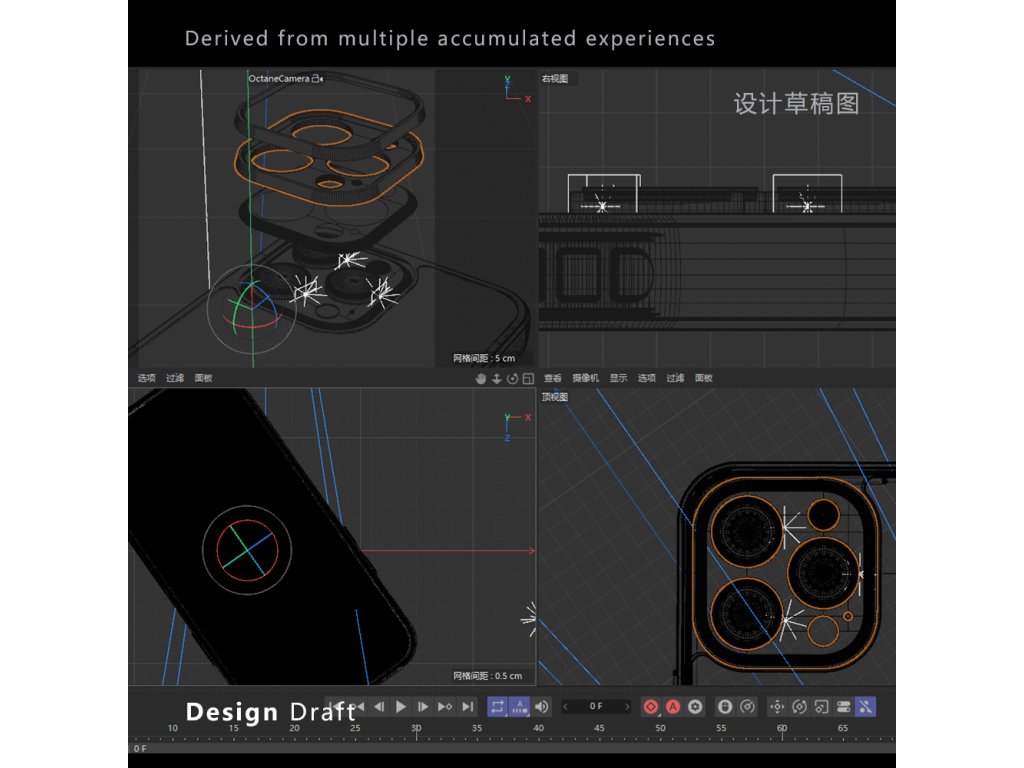Open the 显示 display menu
This screenshot has height=768, width=1024.
(x=618, y=378)
